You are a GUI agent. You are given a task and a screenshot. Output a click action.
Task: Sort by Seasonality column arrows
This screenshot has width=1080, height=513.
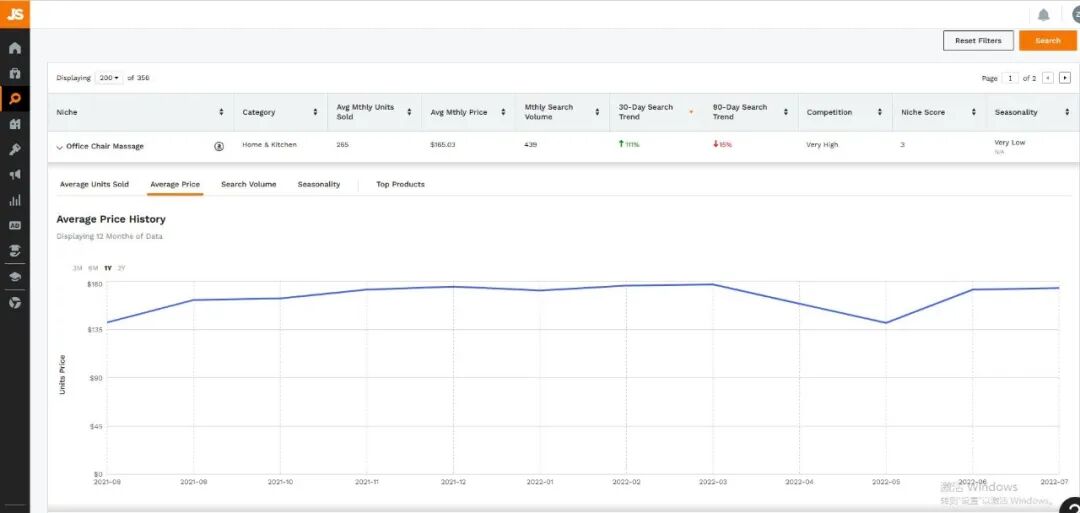tap(1067, 112)
